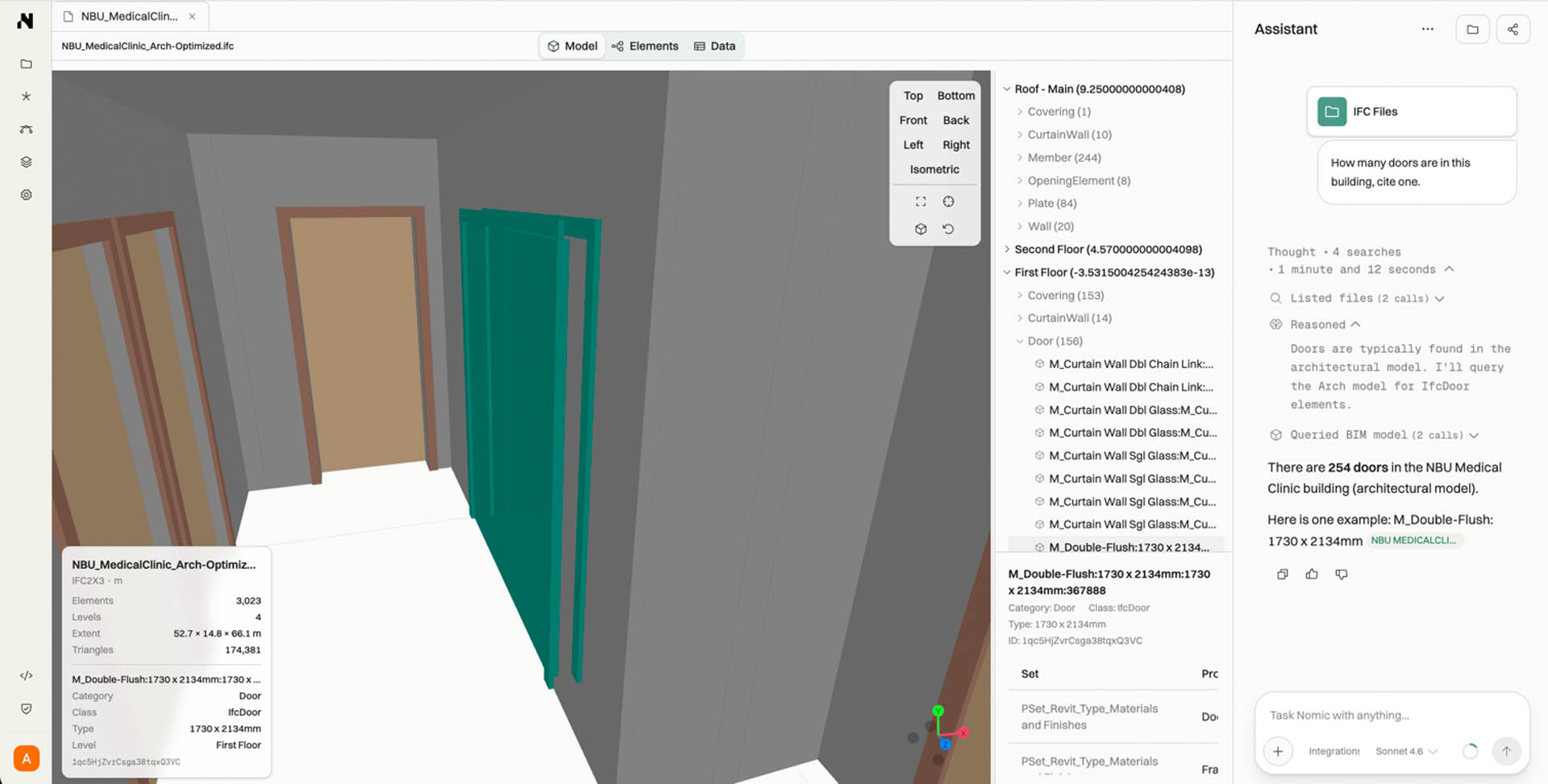Select the M_Double-Flush:1730 x 2134 tree row
The height and width of the screenshot is (784, 1548).
tap(1116, 547)
